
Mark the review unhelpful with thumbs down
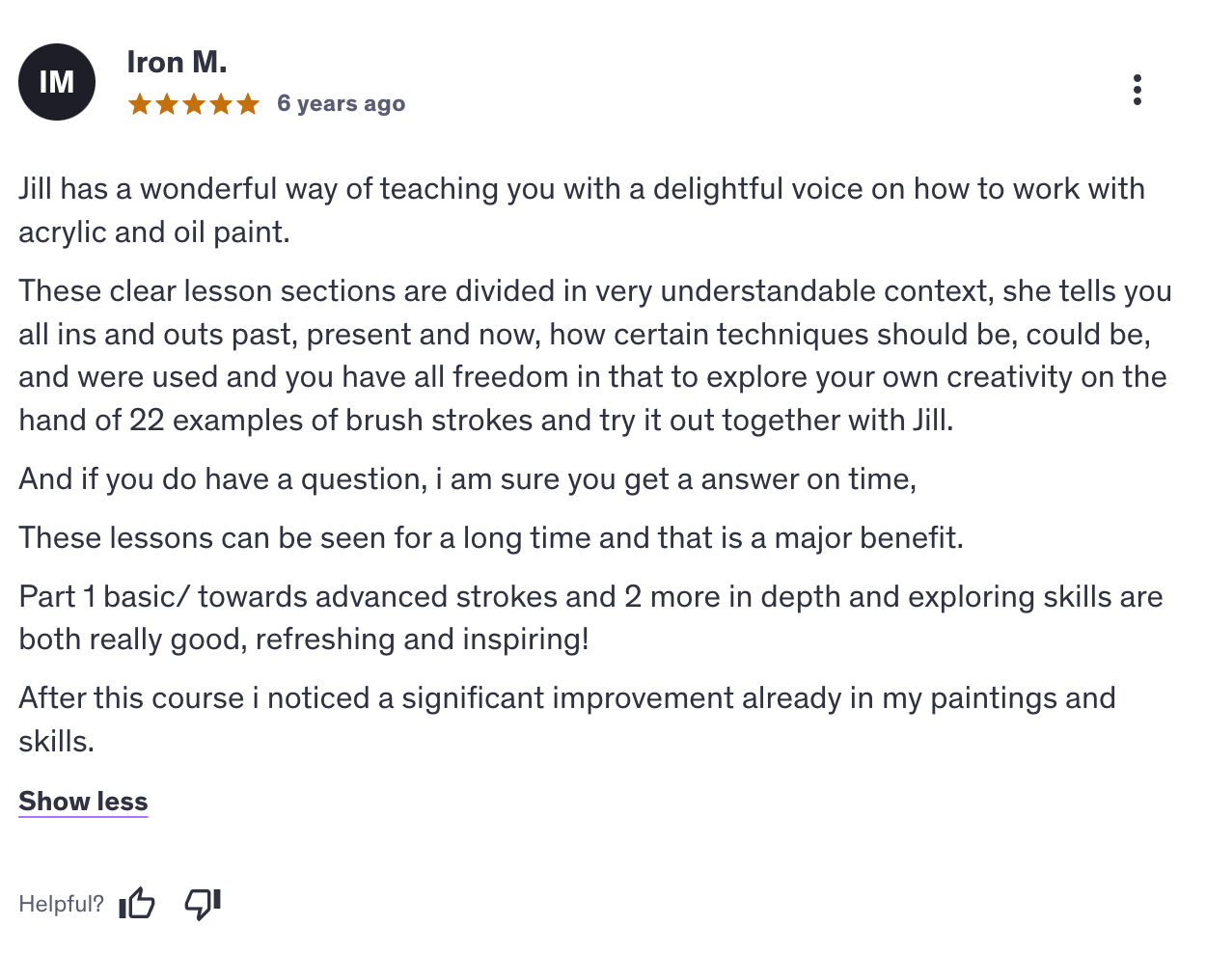tap(203, 903)
